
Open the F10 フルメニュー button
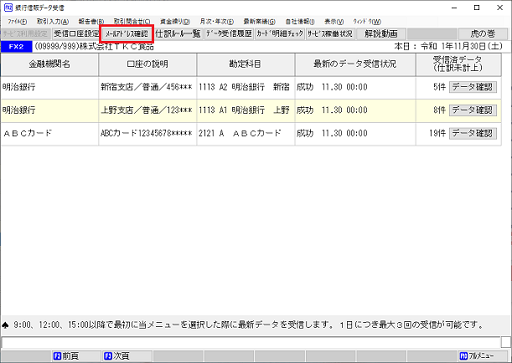coord(483,356)
